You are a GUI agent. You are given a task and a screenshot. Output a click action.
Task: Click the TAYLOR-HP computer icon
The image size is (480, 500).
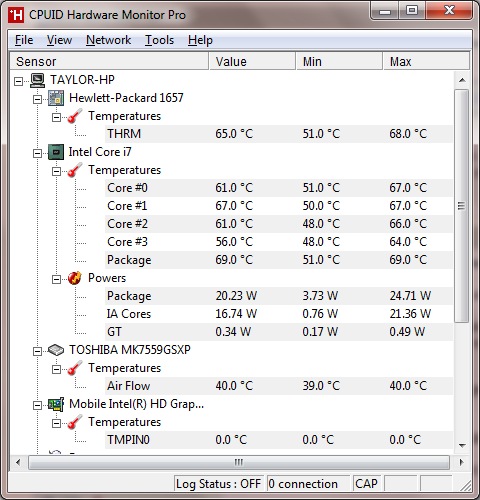pos(37,80)
